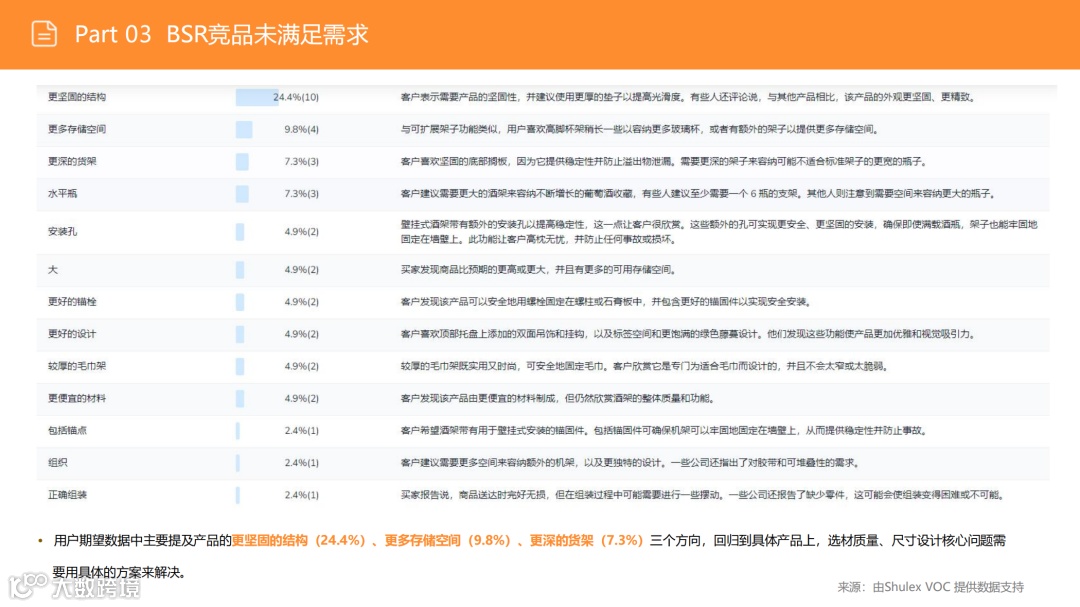Click orange text '更坚固的结构（24.4%）' in summary
Viewport: 1080px width, 607px height.
point(299,541)
